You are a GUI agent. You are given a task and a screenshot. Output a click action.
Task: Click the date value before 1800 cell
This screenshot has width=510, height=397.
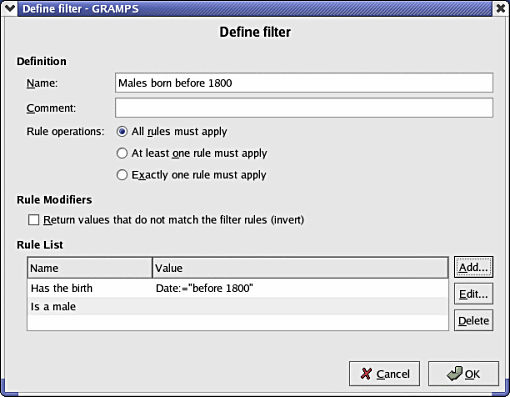click(204, 288)
